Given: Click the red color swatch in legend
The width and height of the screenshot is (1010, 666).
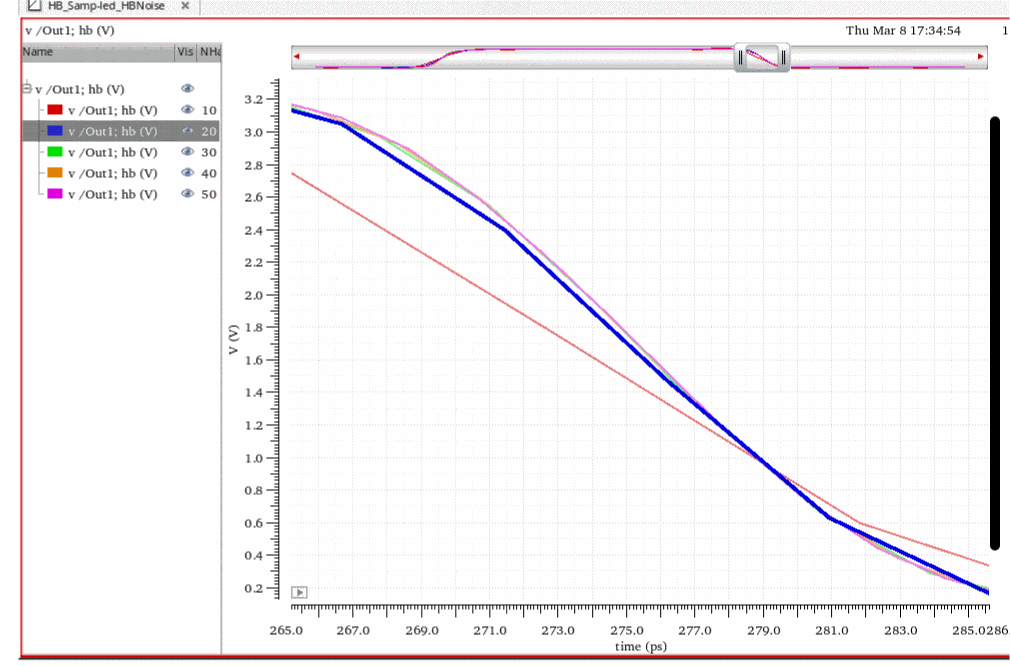Looking at the screenshot, I should click(x=55, y=110).
